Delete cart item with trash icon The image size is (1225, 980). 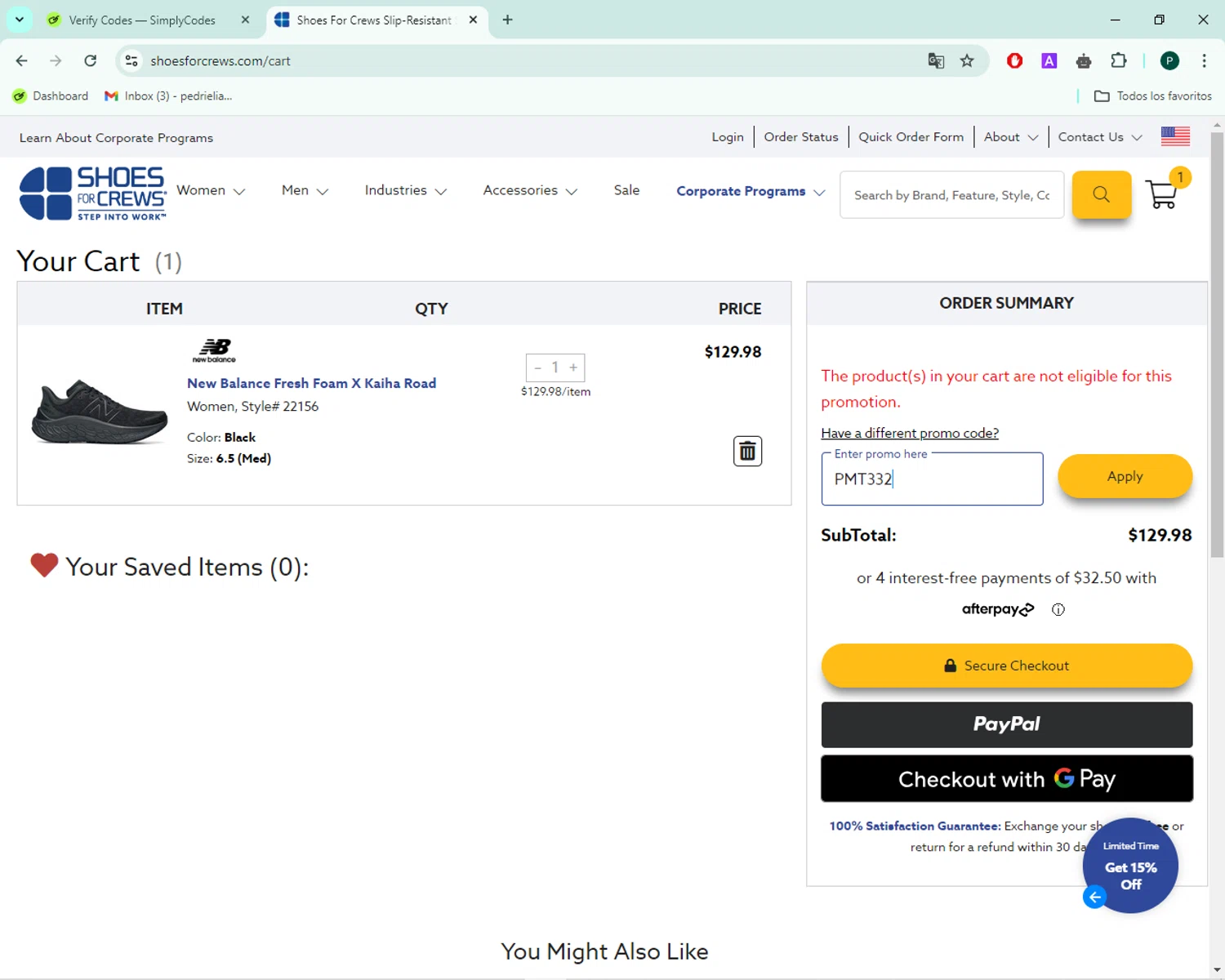pos(747,451)
